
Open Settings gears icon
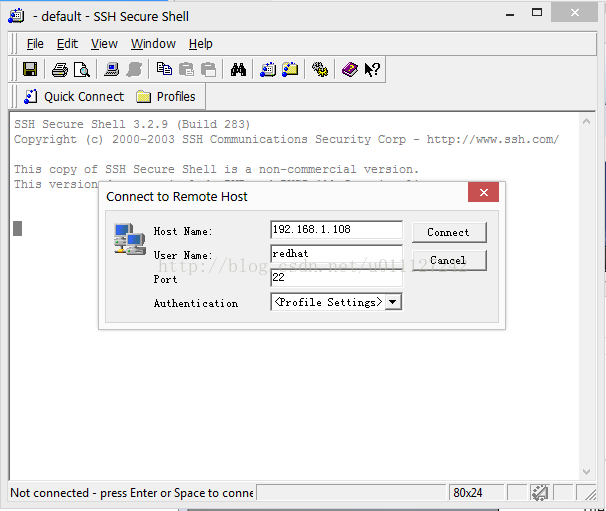(320, 70)
